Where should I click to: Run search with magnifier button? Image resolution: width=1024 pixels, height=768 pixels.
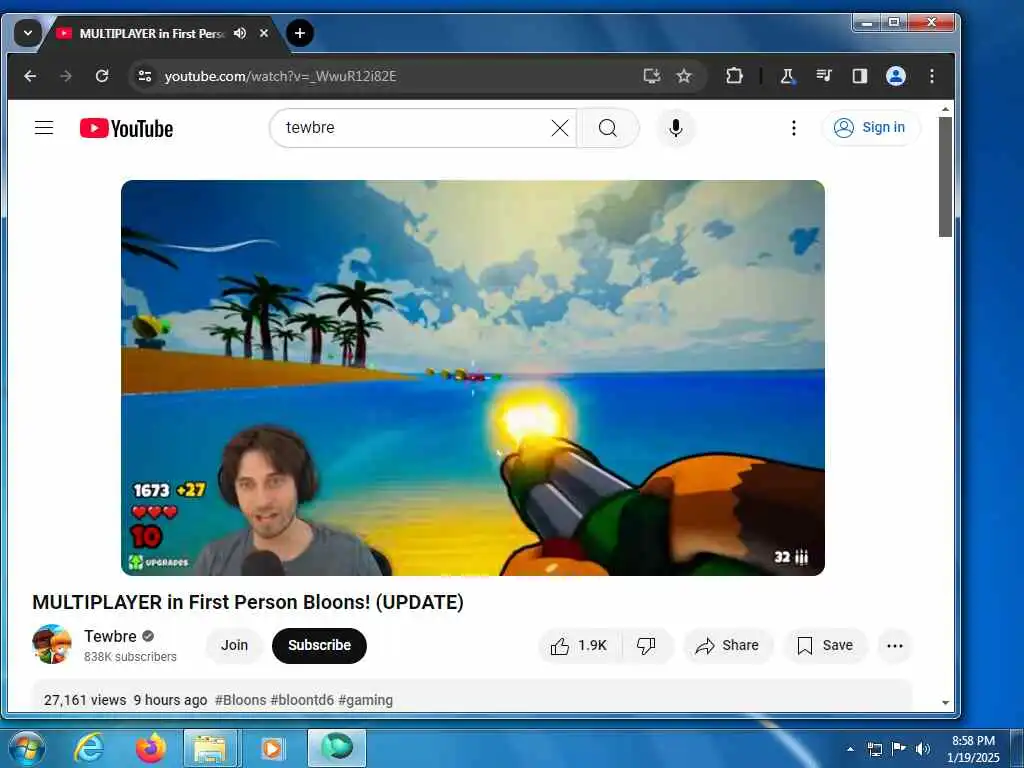pos(607,128)
